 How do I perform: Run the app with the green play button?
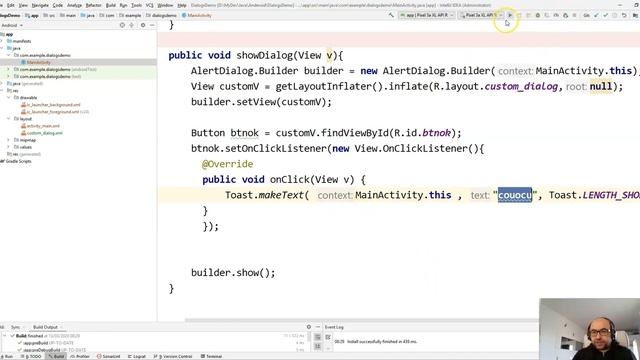coord(510,15)
